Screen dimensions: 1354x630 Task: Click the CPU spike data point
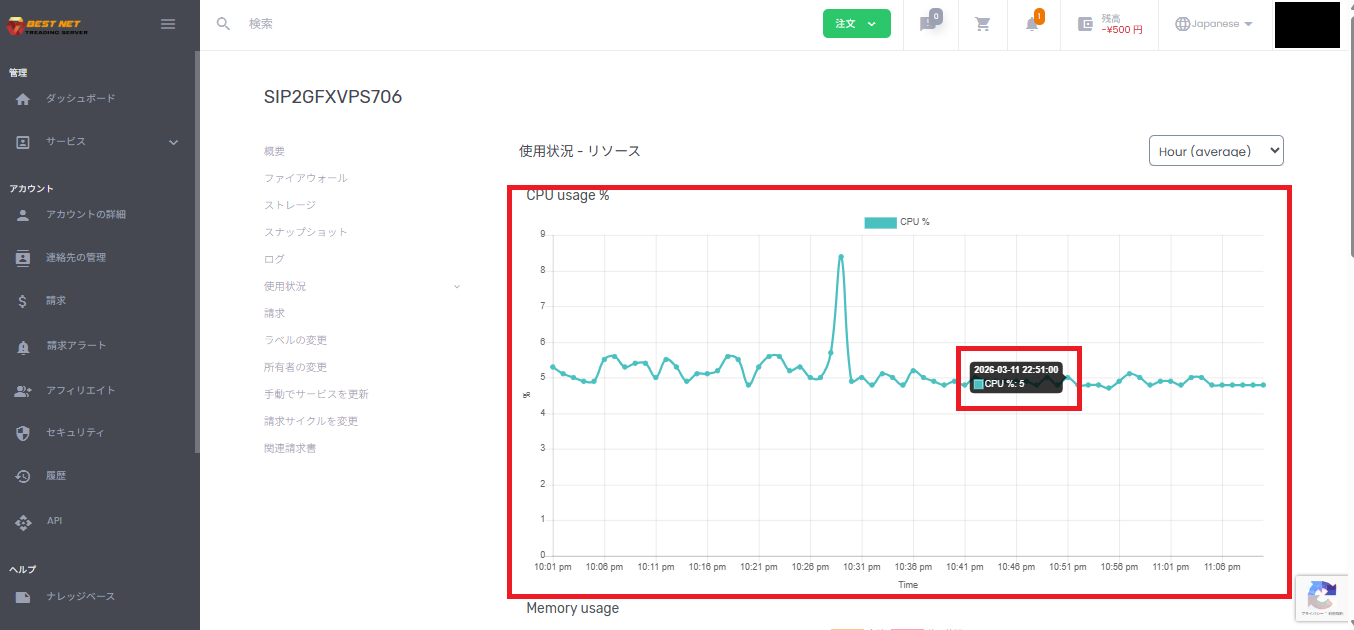click(841, 257)
